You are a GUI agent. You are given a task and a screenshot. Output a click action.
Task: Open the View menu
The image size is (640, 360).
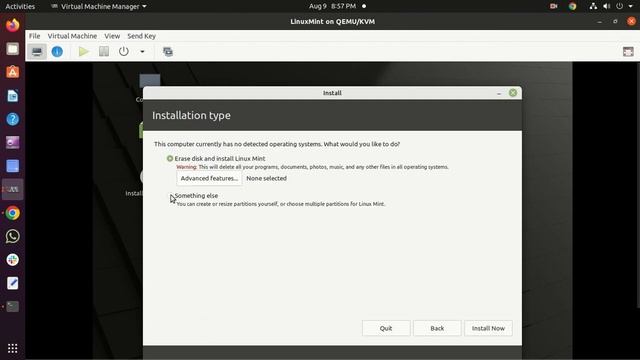coord(112,36)
